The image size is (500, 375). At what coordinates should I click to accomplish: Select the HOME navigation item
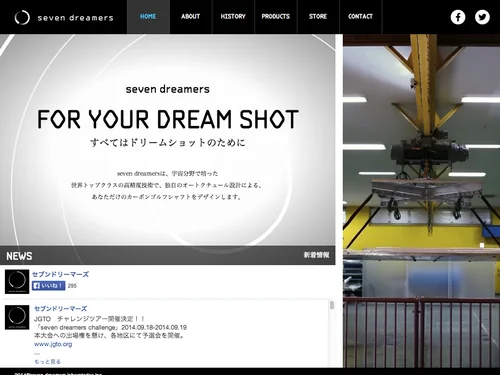pyautogui.click(x=148, y=17)
